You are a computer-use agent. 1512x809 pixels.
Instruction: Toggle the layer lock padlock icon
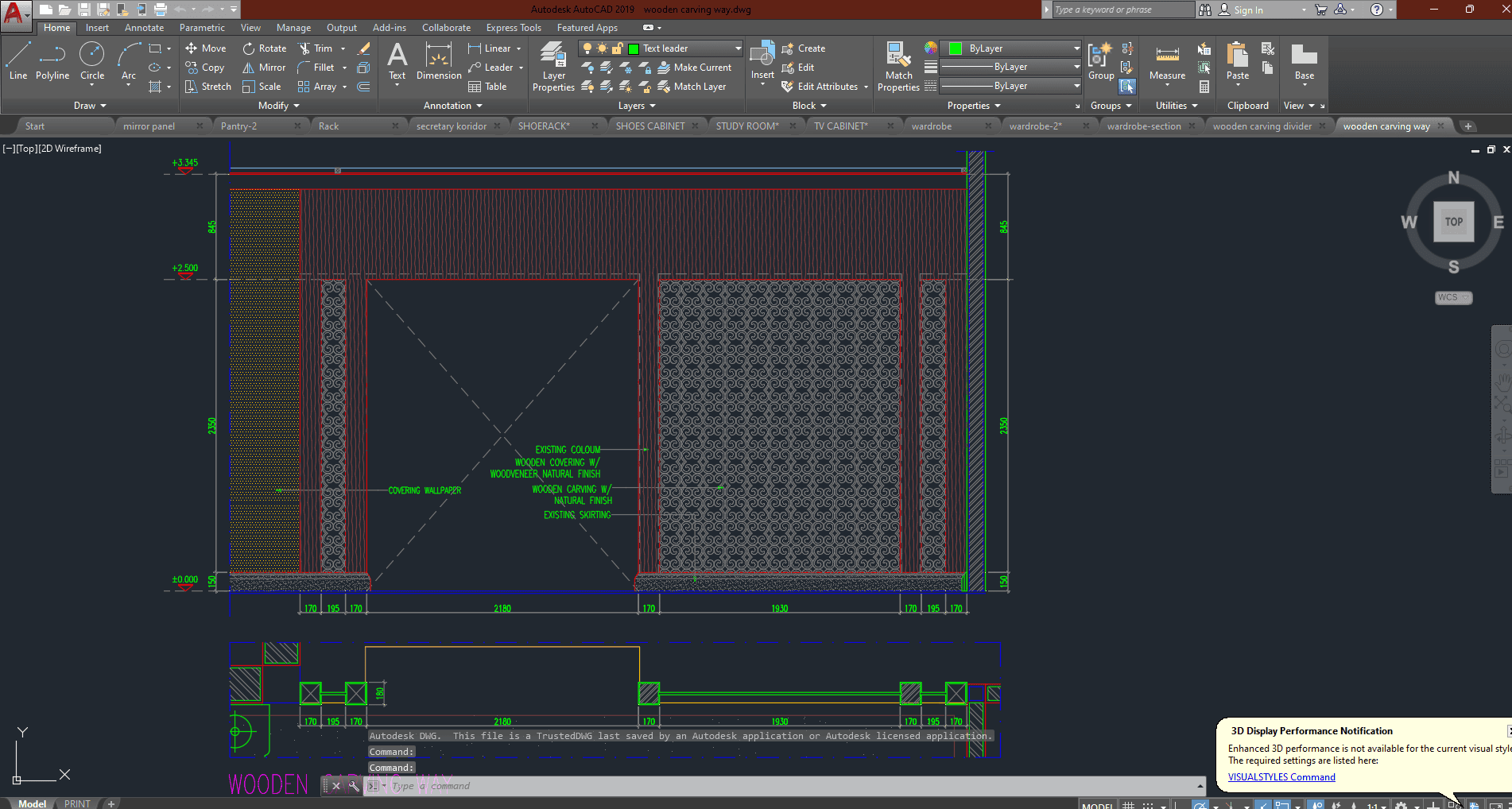pos(617,48)
